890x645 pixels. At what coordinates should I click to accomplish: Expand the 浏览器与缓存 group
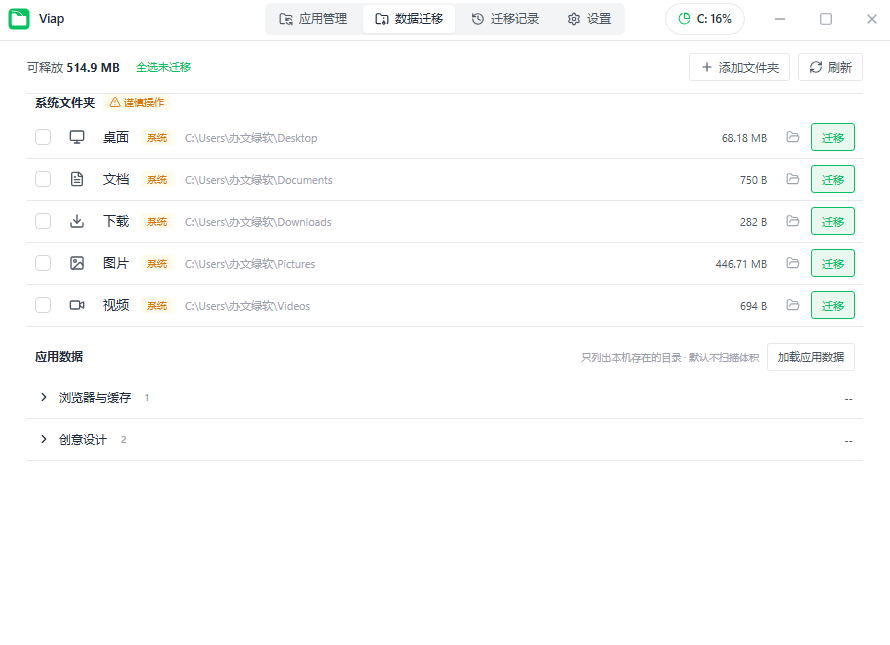[x=44, y=397]
